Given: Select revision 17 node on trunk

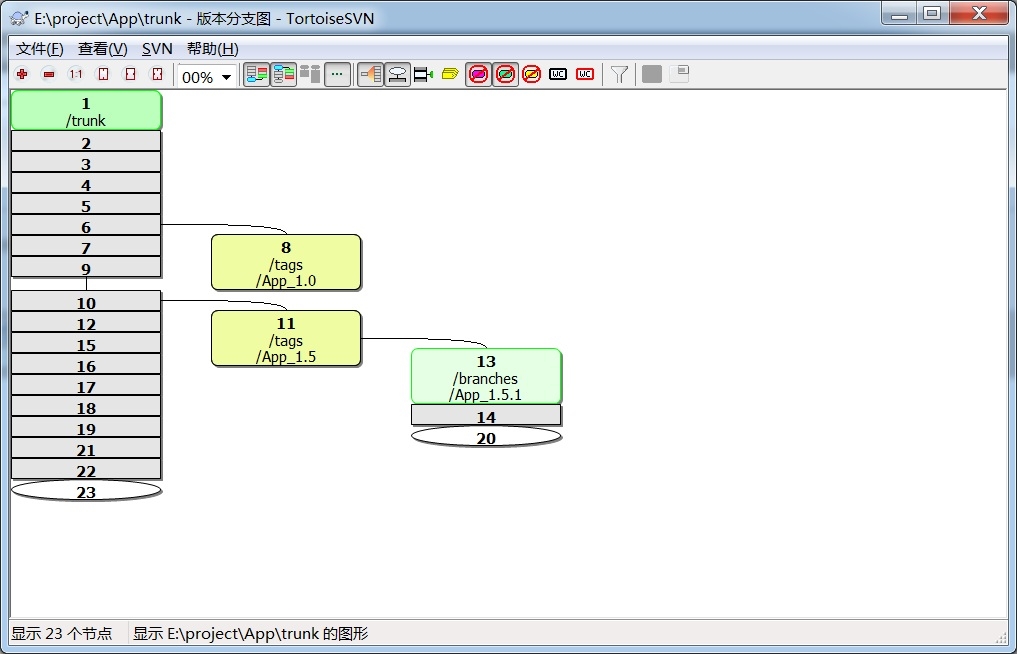Looking at the screenshot, I should 86,385.
